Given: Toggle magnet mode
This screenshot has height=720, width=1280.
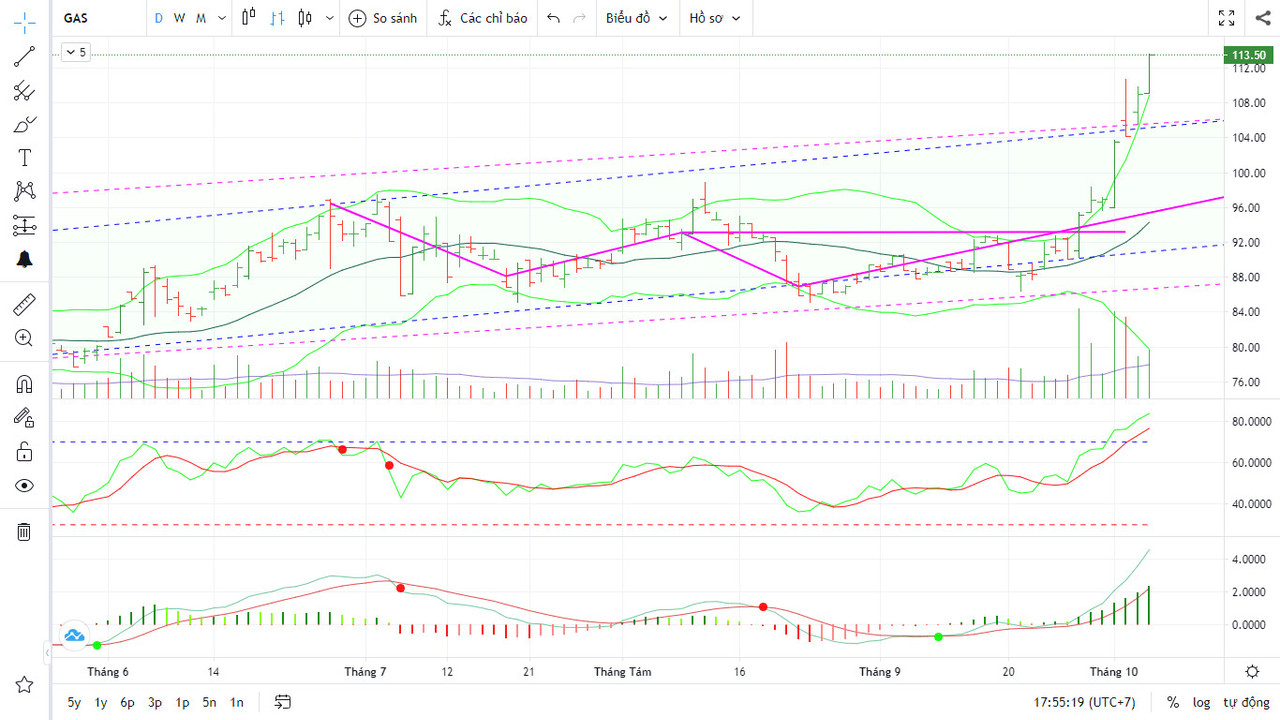Looking at the screenshot, I should 24,383.
